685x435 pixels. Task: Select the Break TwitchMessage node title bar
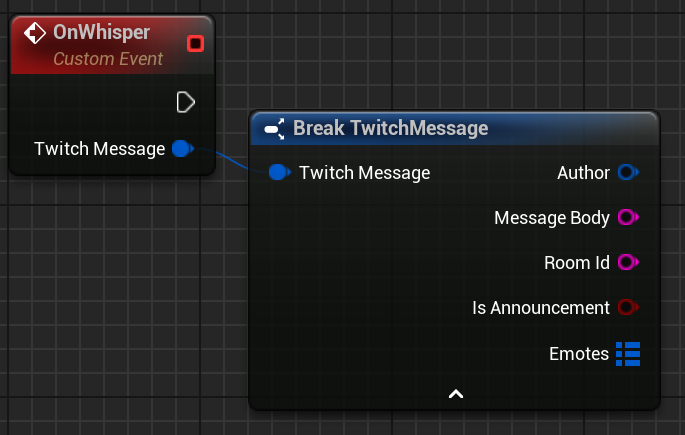(x=390, y=129)
